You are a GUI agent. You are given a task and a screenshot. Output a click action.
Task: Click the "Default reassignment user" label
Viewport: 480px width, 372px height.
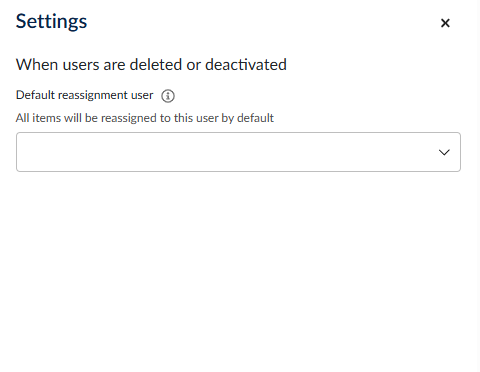tap(85, 95)
